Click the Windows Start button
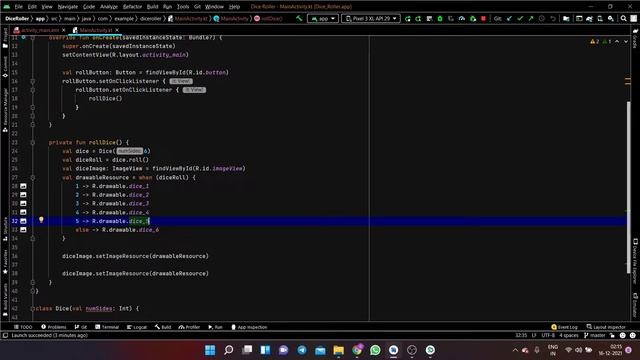The image size is (640, 360). coord(210,350)
